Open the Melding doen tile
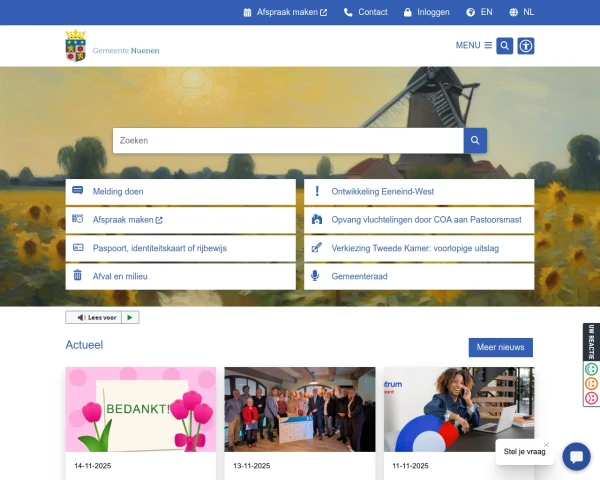Viewport: 600px width, 480px height. [x=181, y=192]
